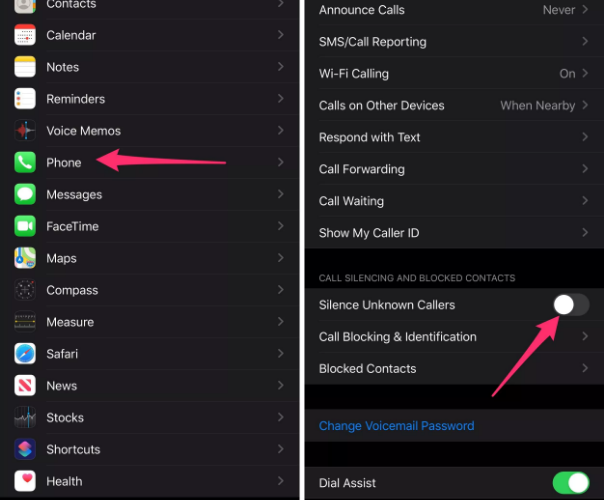
Task: Select the Voice Memos icon
Action: 25,131
